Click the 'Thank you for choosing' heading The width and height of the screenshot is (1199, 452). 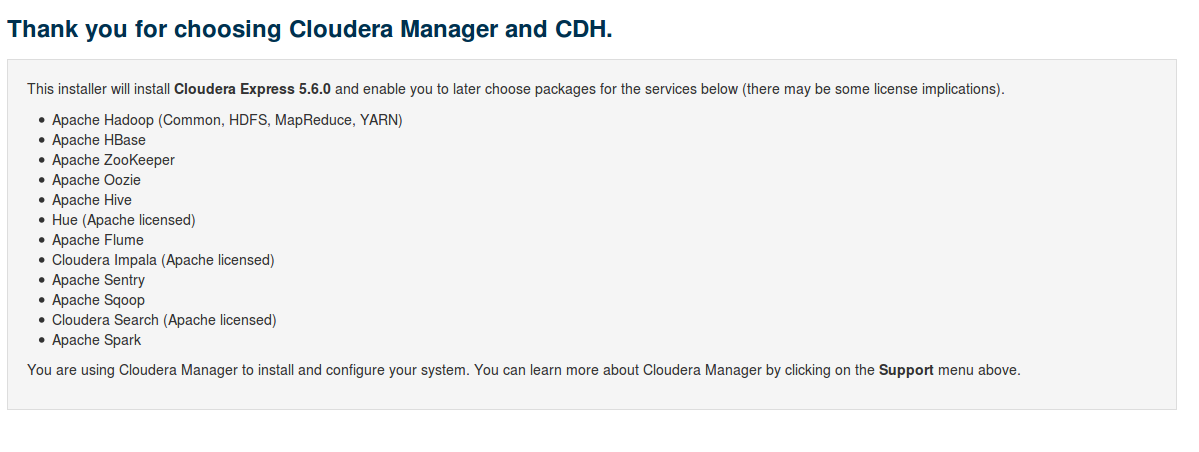(x=309, y=29)
